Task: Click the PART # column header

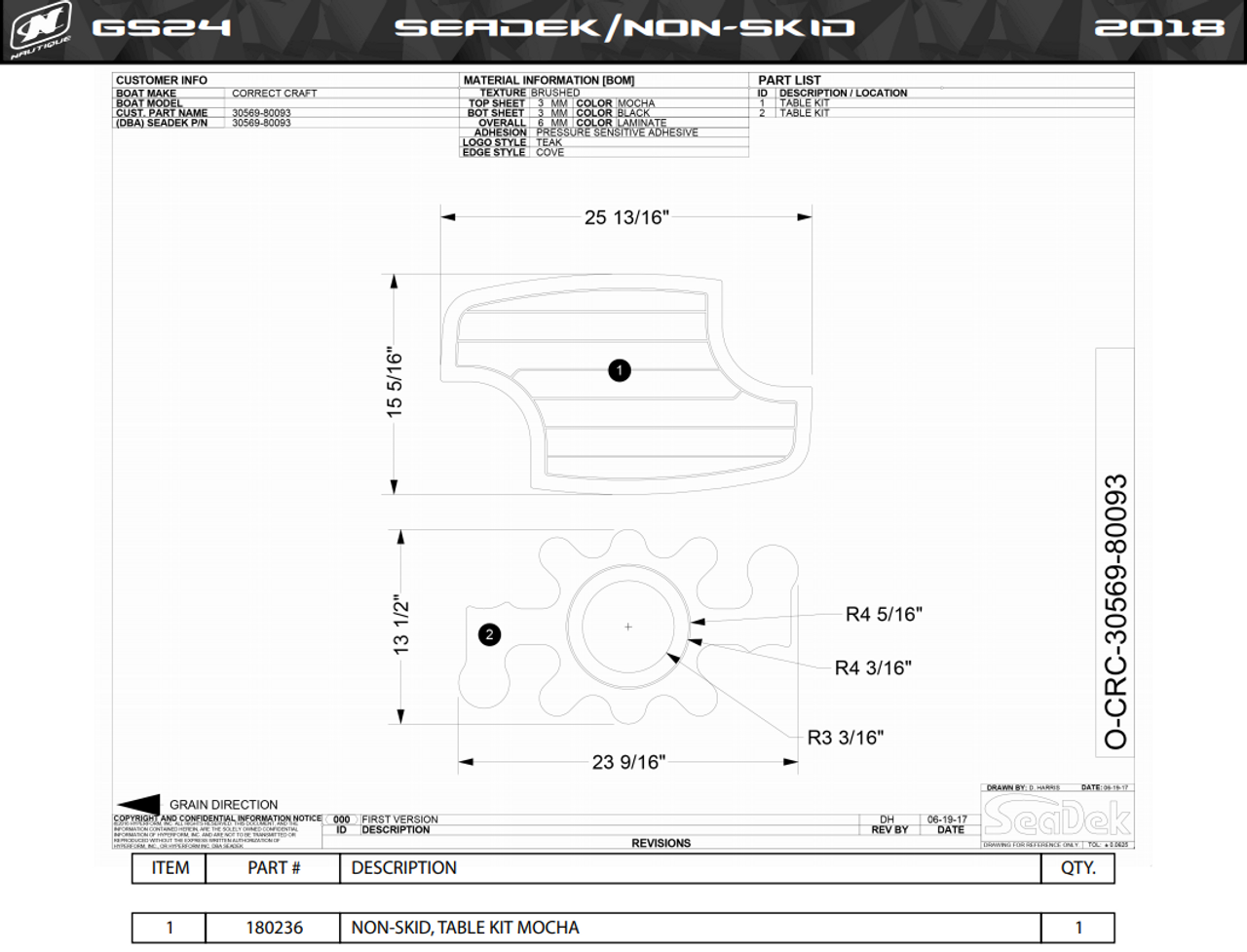Action: coord(274,867)
